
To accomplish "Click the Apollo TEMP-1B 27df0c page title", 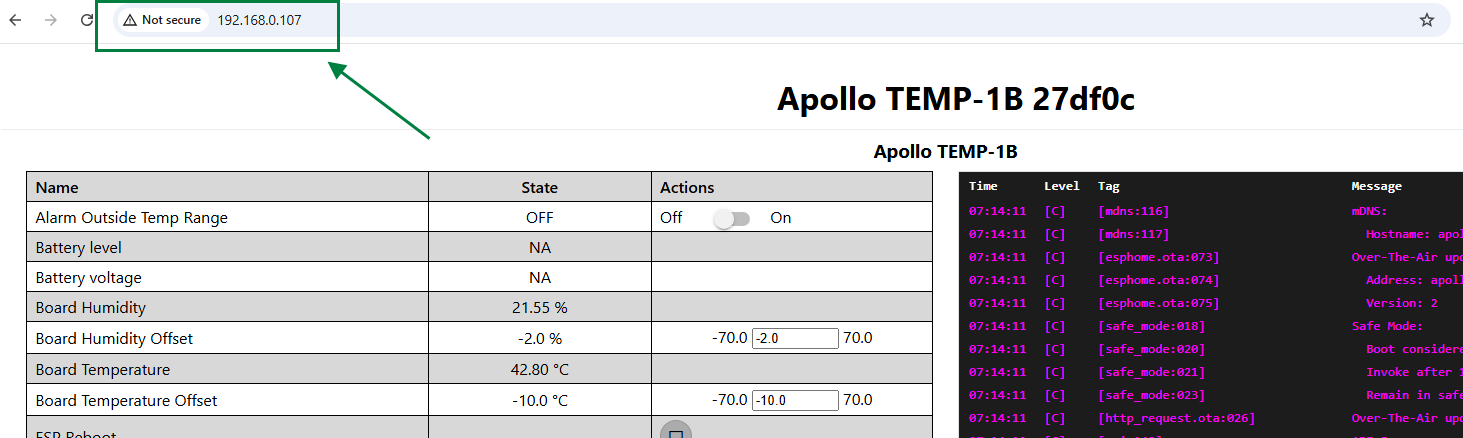I will click(x=955, y=99).
